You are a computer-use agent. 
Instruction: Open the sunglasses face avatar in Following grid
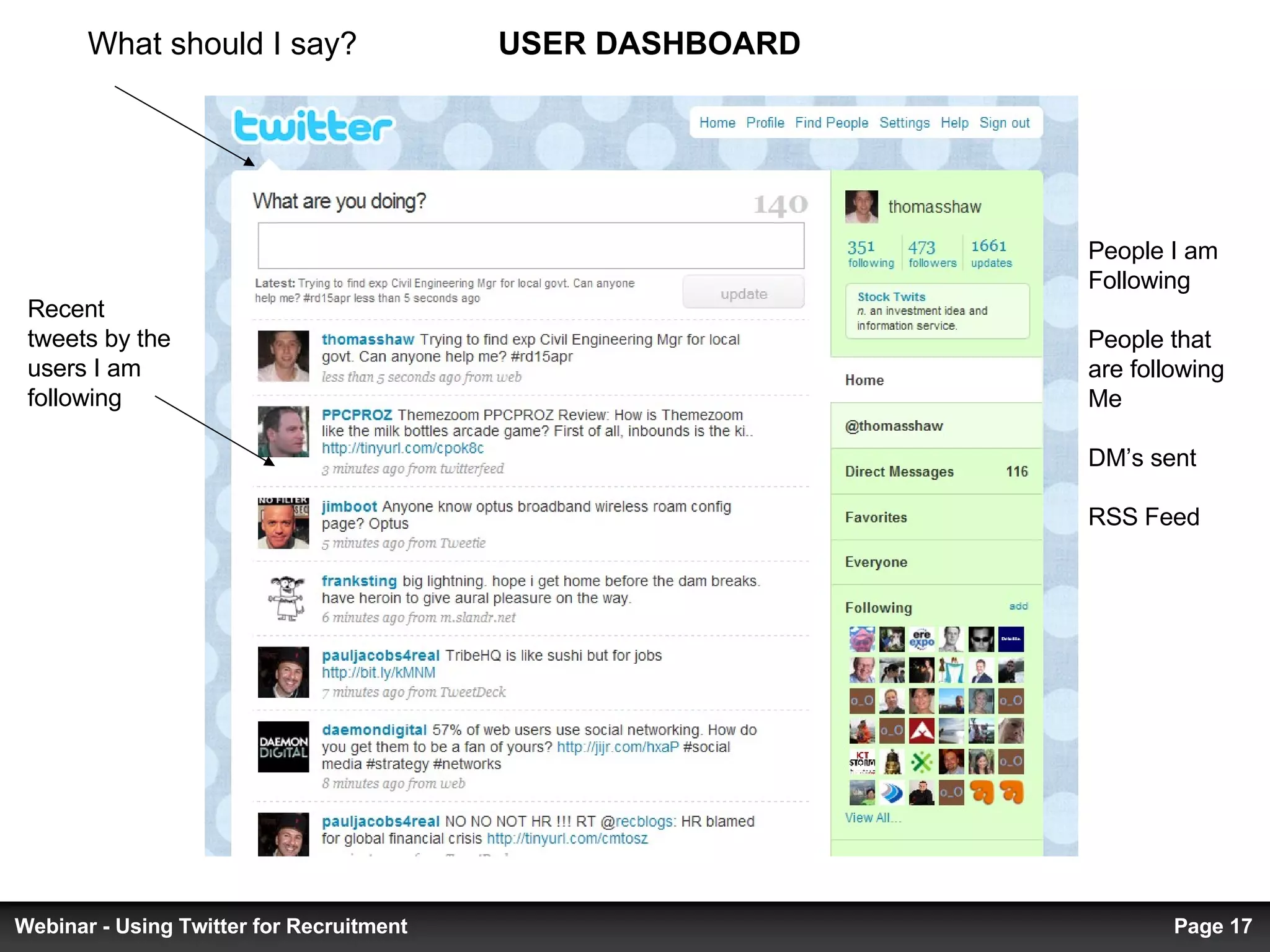981,639
